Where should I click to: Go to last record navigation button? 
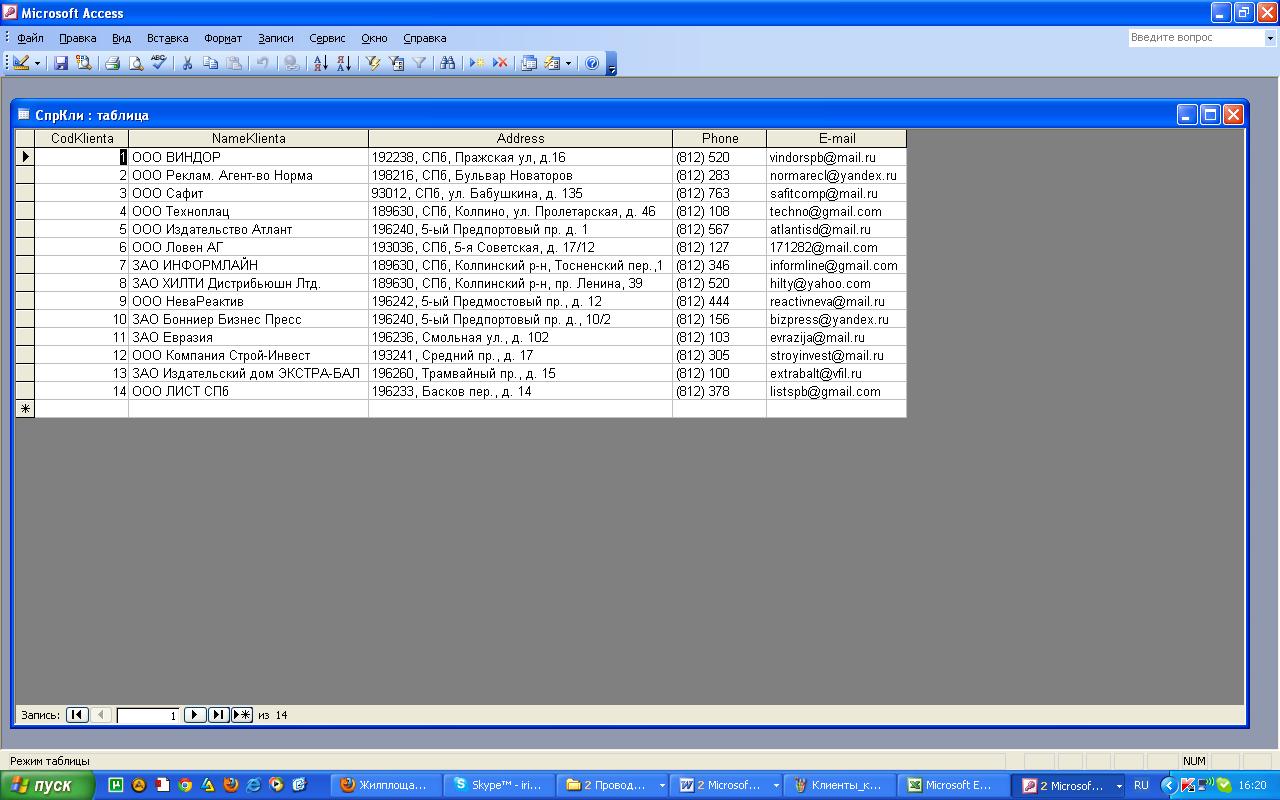coord(219,715)
